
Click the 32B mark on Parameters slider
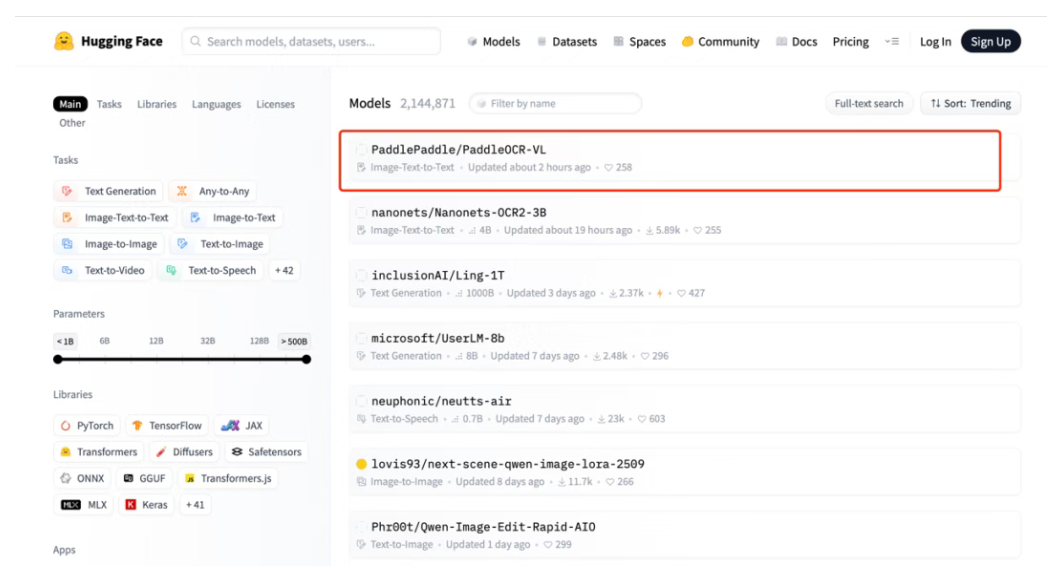tap(207, 341)
